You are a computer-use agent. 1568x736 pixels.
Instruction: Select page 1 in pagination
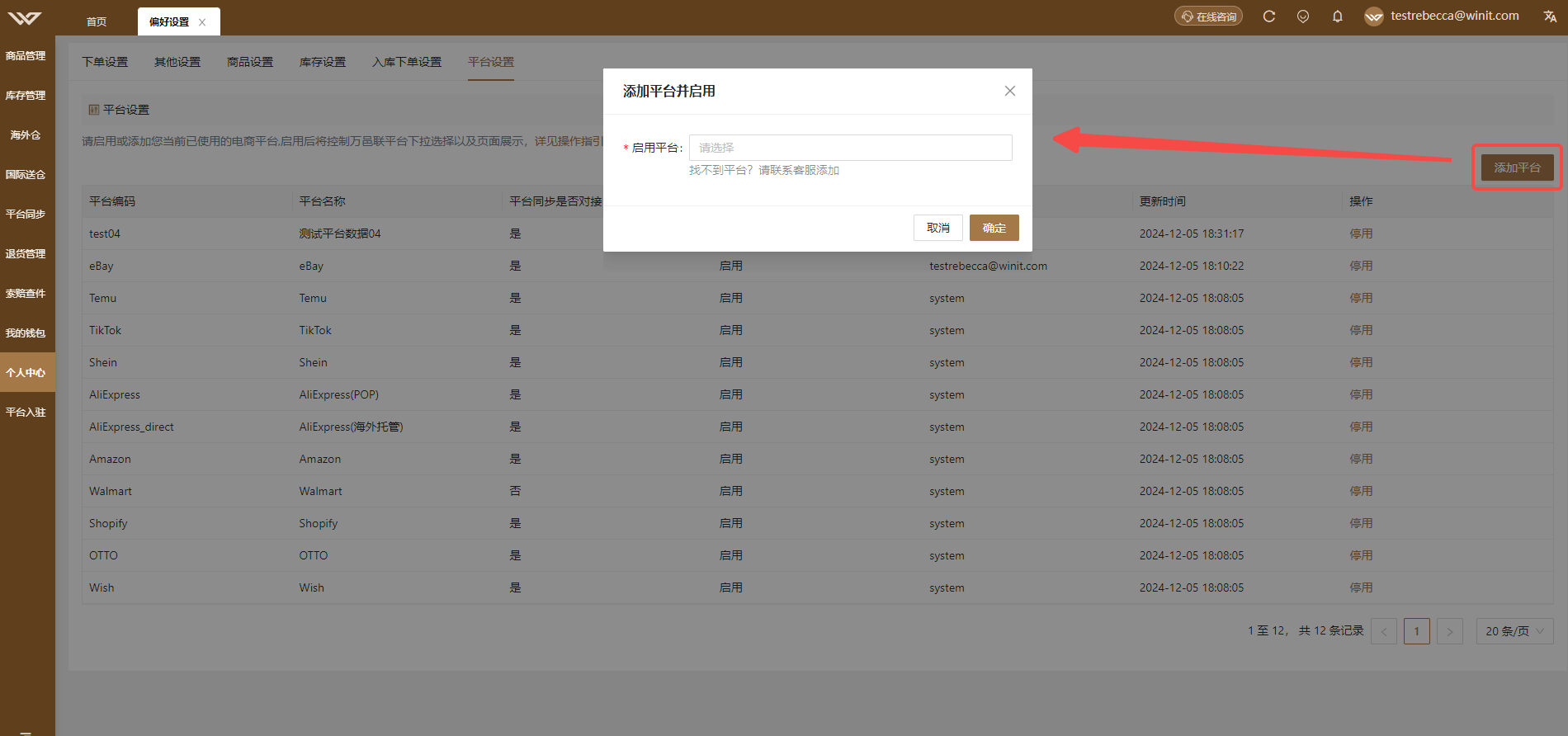1417,631
